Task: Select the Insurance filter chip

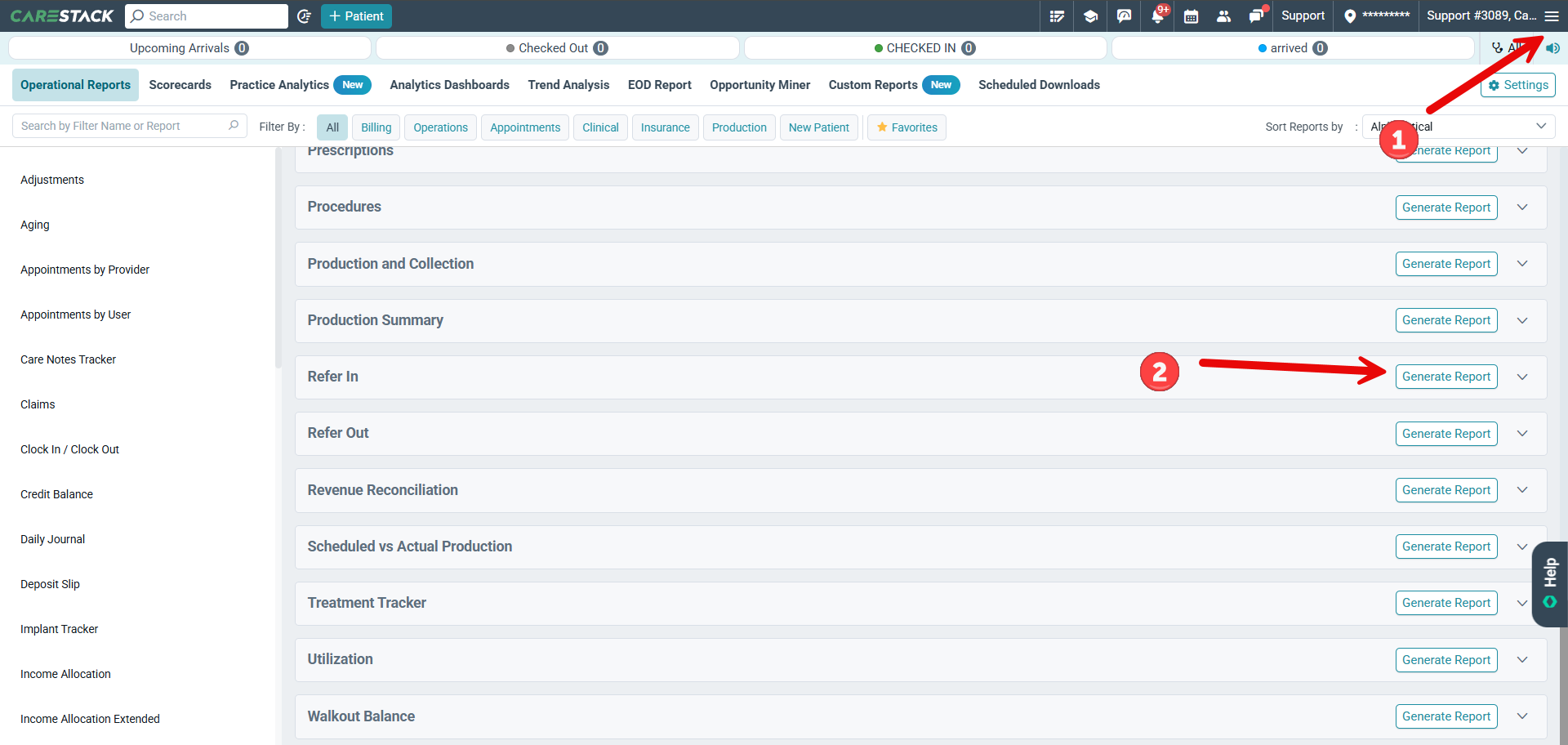Action: 665,127
